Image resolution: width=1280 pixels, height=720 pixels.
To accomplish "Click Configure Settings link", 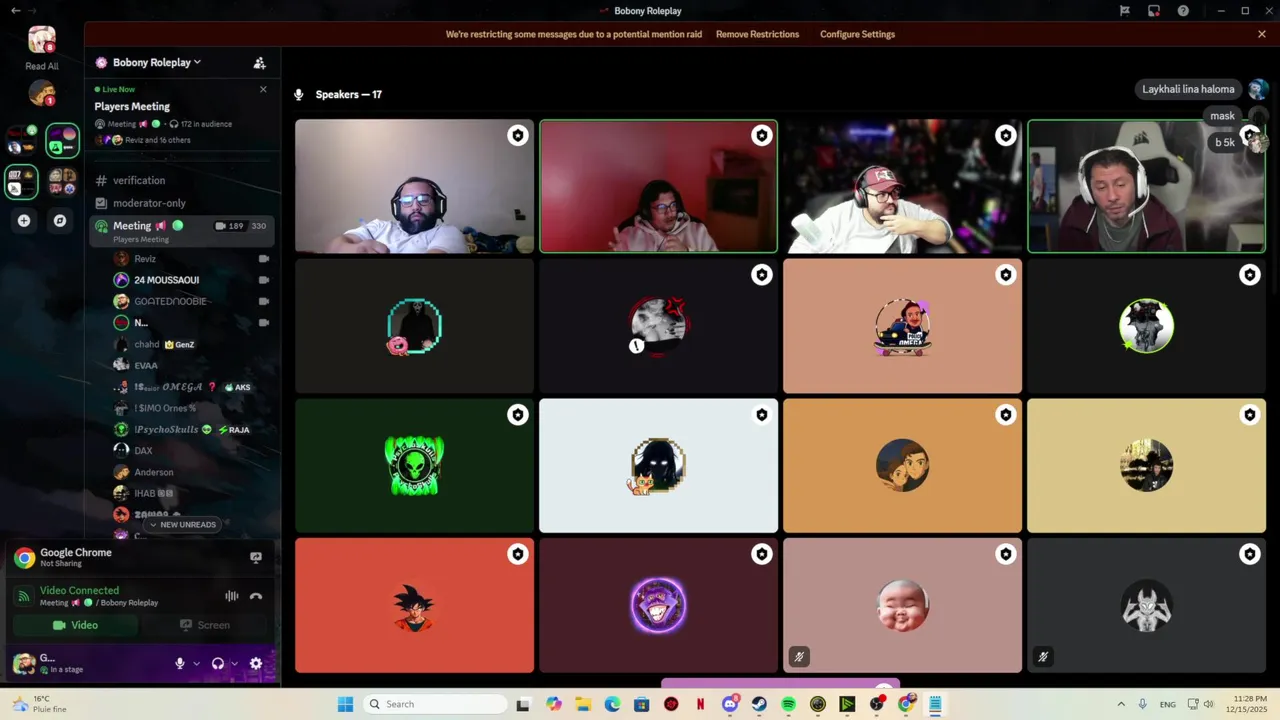I will pyautogui.click(x=857, y=34).
